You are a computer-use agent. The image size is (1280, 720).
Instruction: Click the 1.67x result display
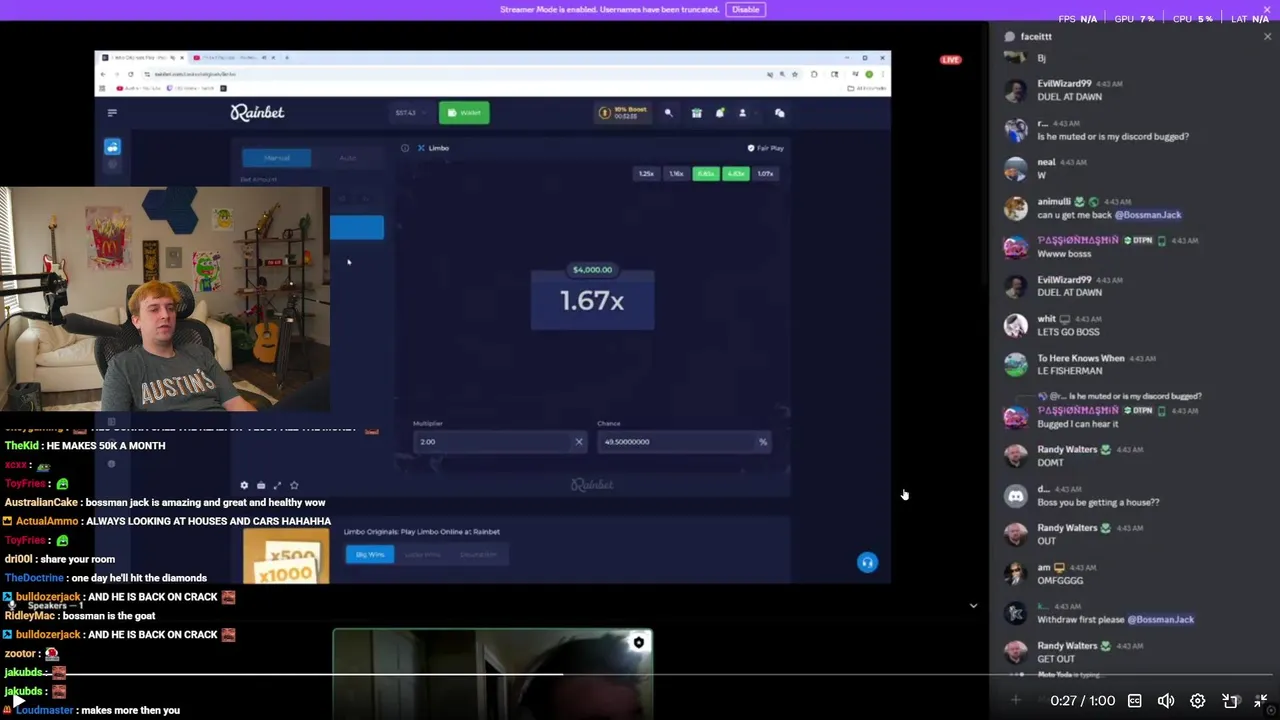(592, 300)
